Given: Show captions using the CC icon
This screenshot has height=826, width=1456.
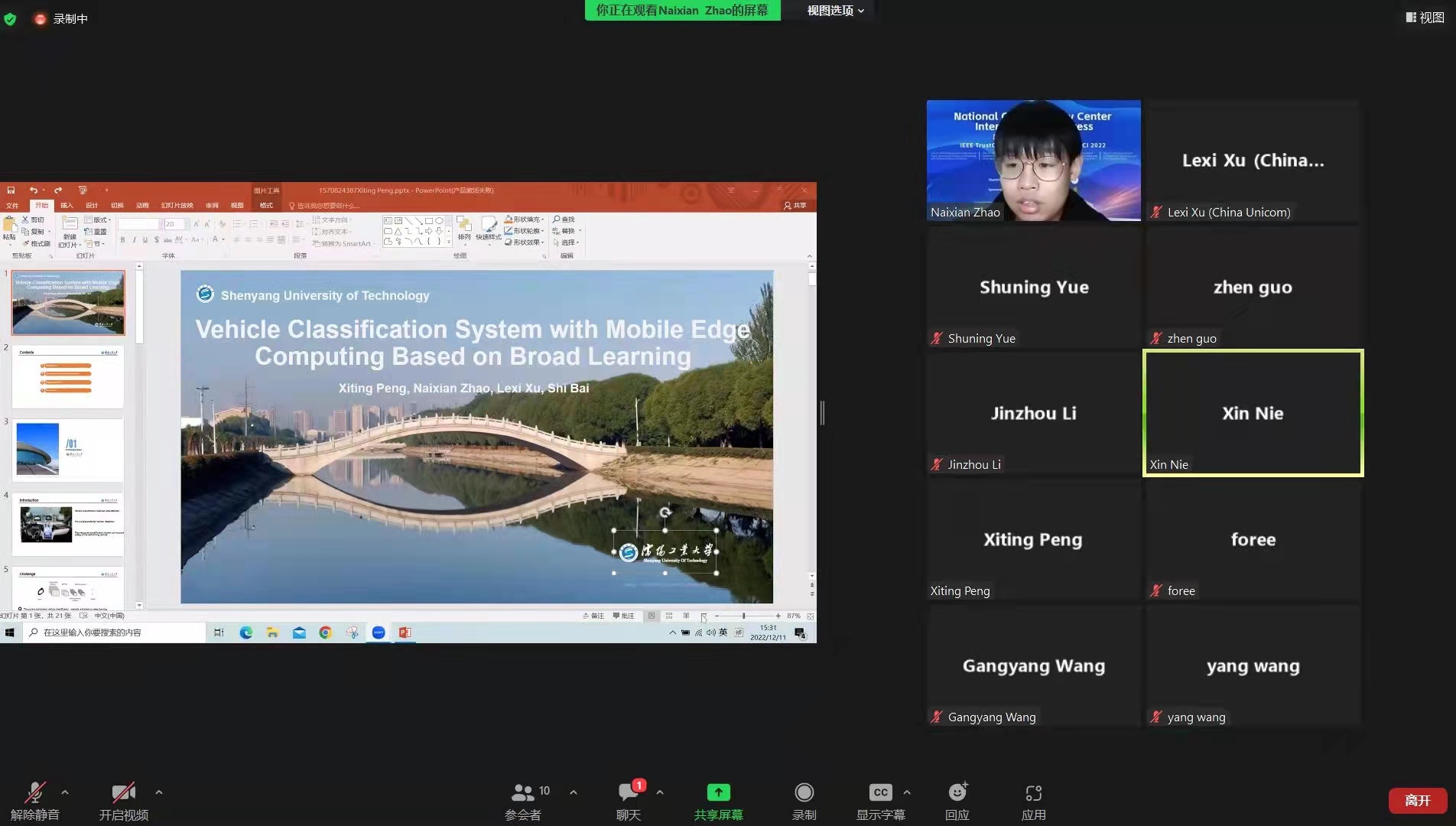Looking at the screenshot, I should (x=880, y=793).
